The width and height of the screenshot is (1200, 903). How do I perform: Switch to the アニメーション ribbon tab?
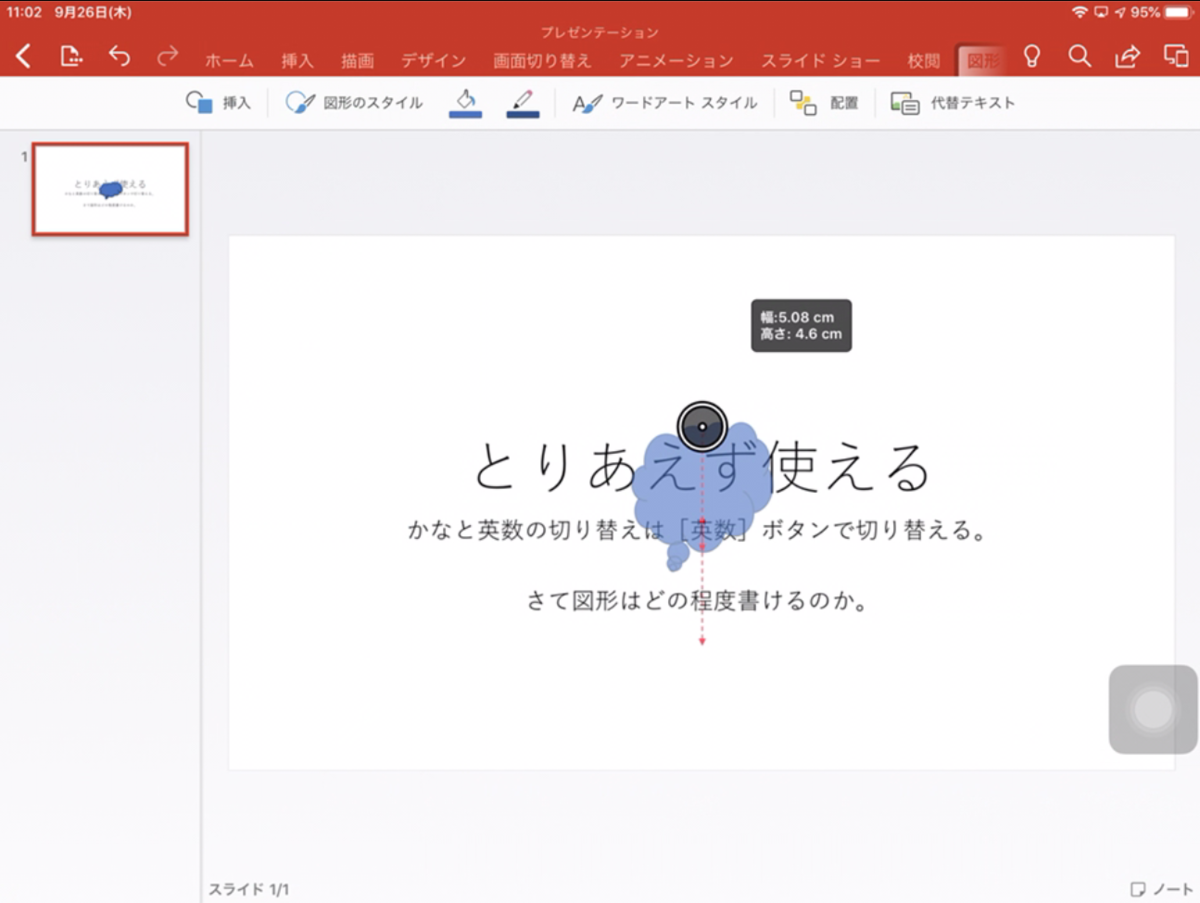pyautogui.click(x=676, y=60)
